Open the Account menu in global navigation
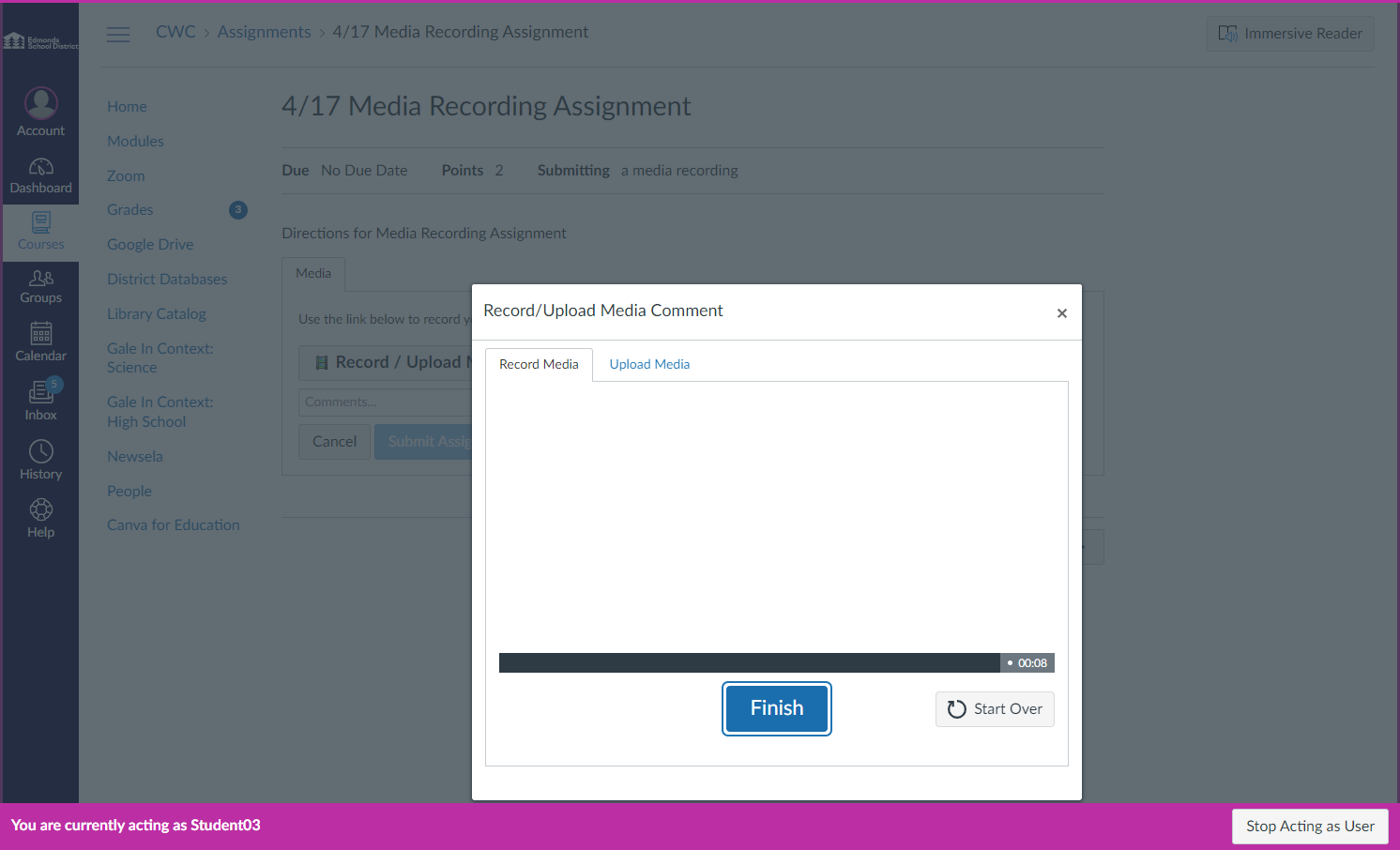 (x=40, y=113)
